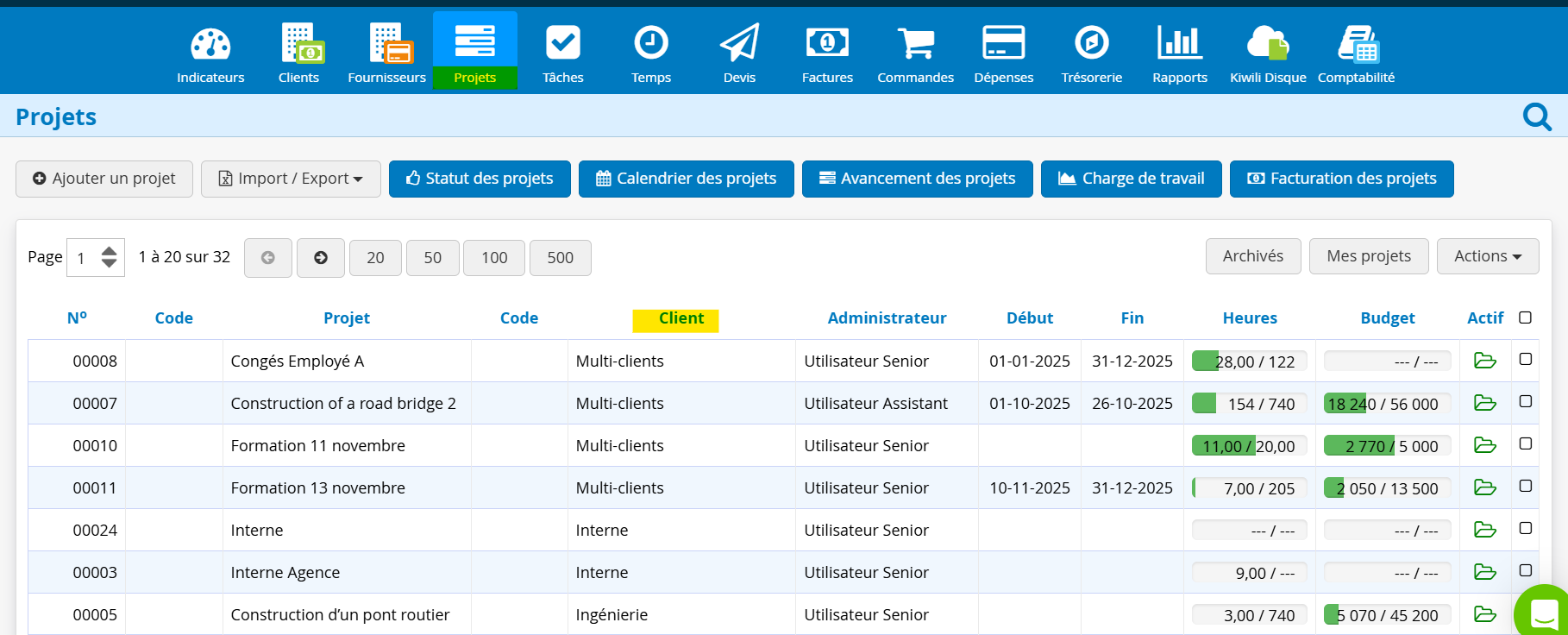
Task: Open folder icon for Construction of a road bridge 2
Action: tap(1484, 403)
